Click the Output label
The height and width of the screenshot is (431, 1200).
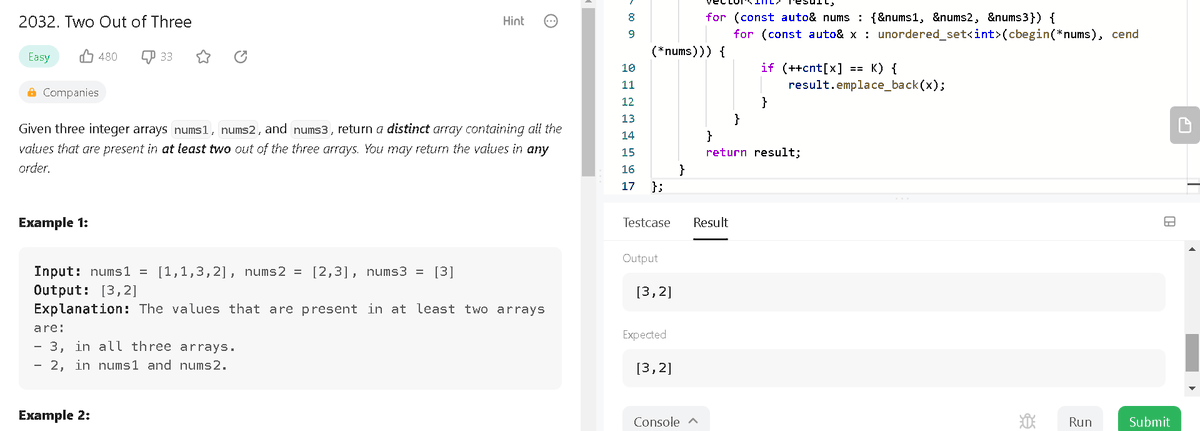(640, 258)
